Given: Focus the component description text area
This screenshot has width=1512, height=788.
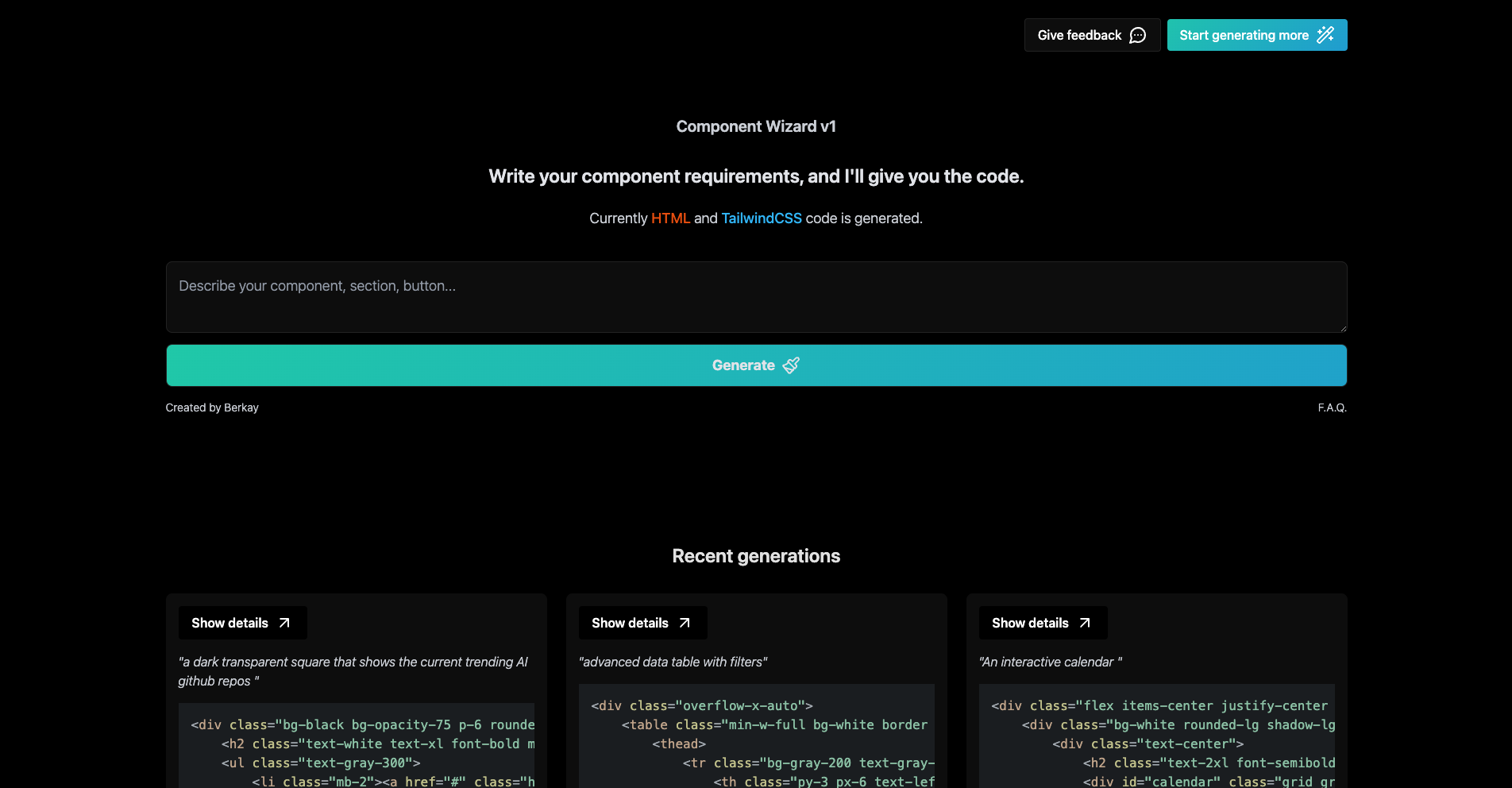Looking at the screenshot, I should pos(756,297).
